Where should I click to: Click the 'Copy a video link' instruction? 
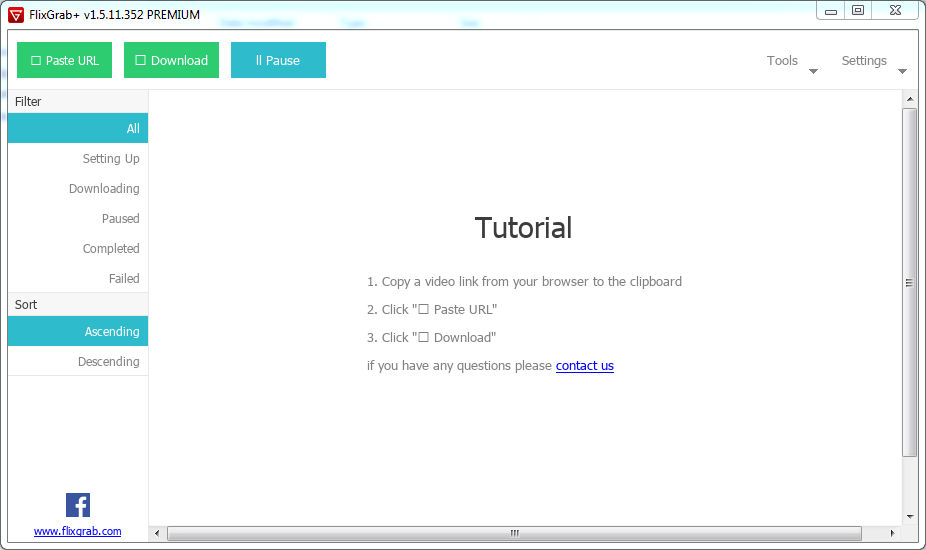pyautogui.click(x=524, y=282)
